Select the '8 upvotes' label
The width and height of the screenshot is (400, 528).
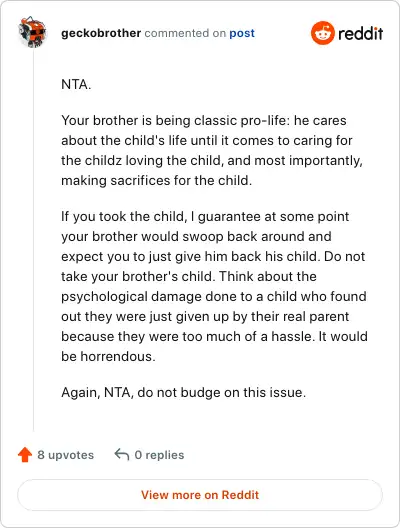[66, 455]
